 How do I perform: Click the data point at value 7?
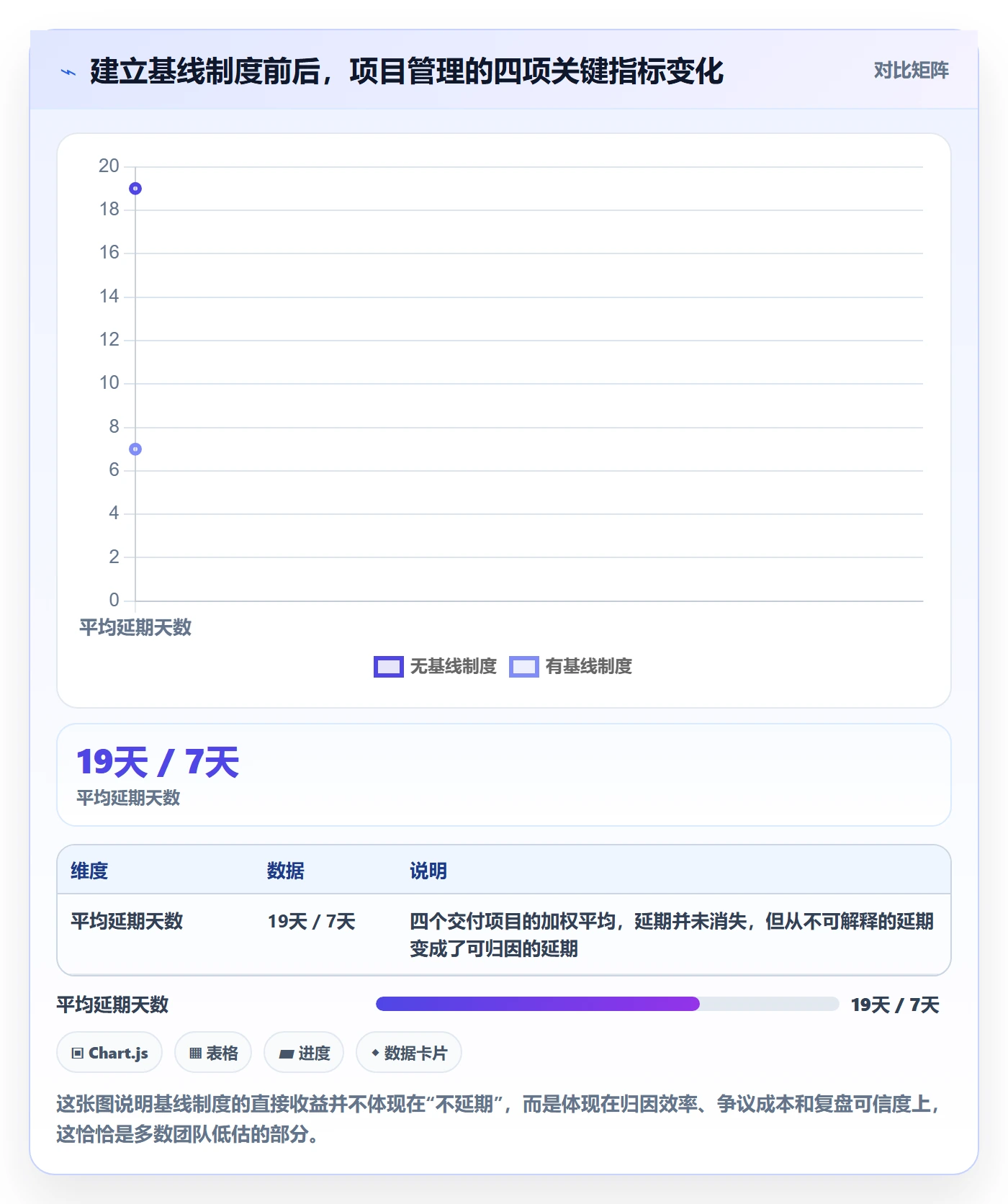(x=135, y=449)
